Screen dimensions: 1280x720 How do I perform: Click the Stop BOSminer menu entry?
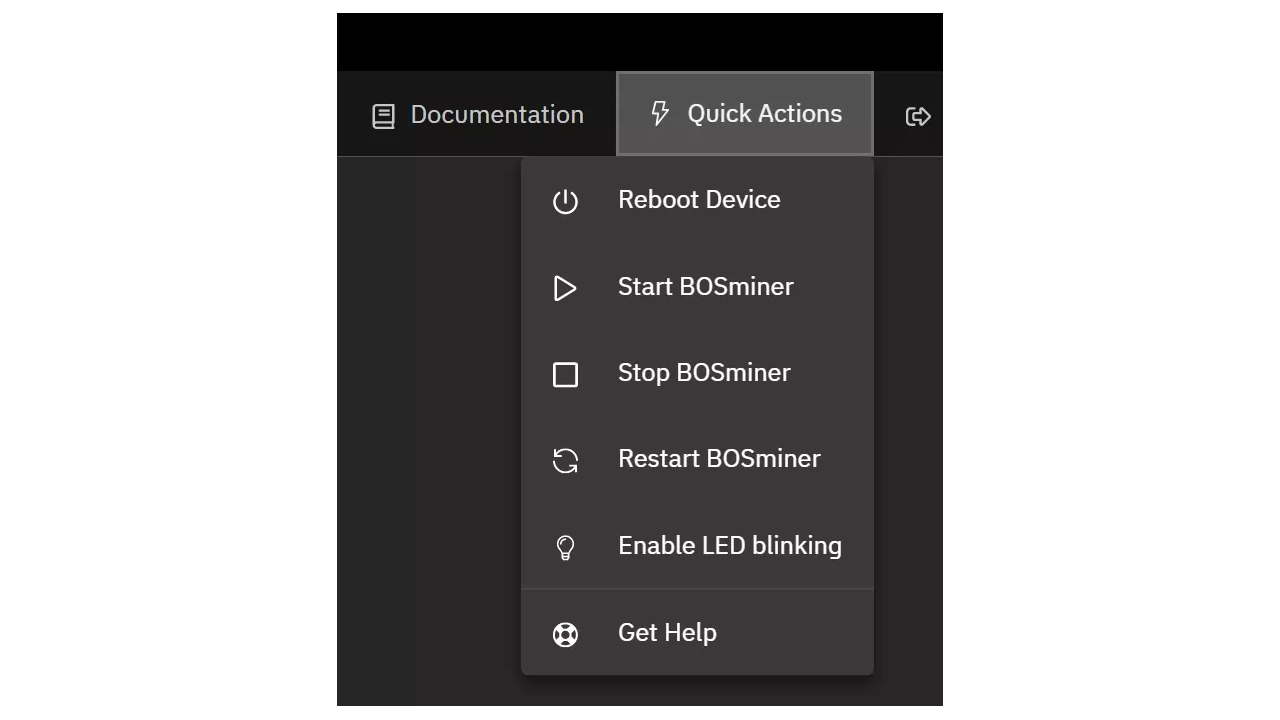[697, 373]
